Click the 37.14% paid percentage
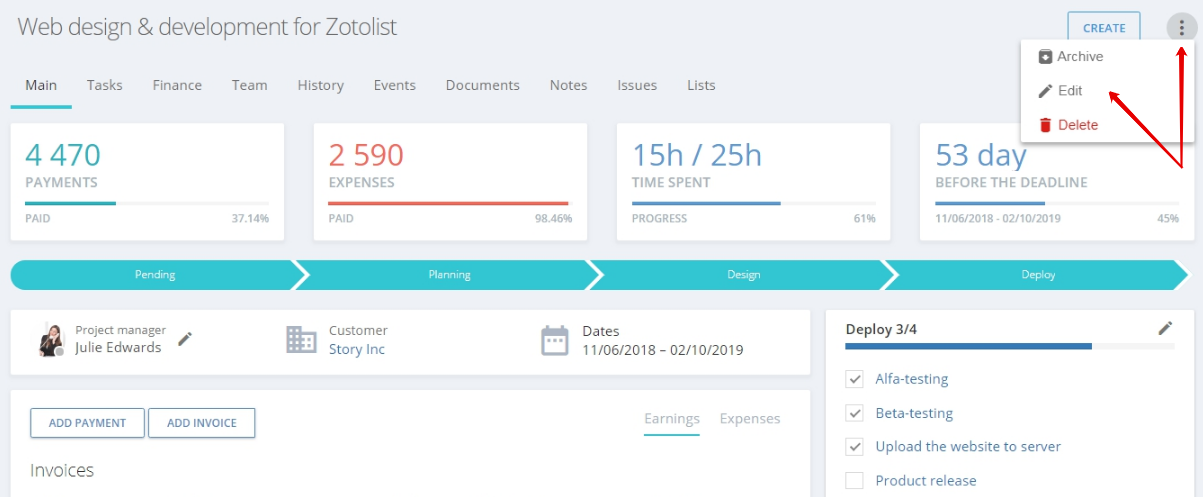This screenshot has width=1203, height=497. (250, 218)
